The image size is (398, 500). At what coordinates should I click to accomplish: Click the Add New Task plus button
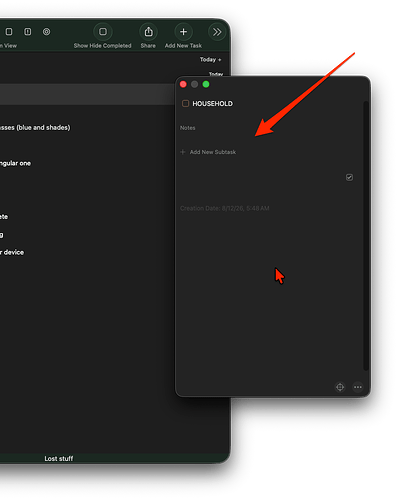point(183,32)
